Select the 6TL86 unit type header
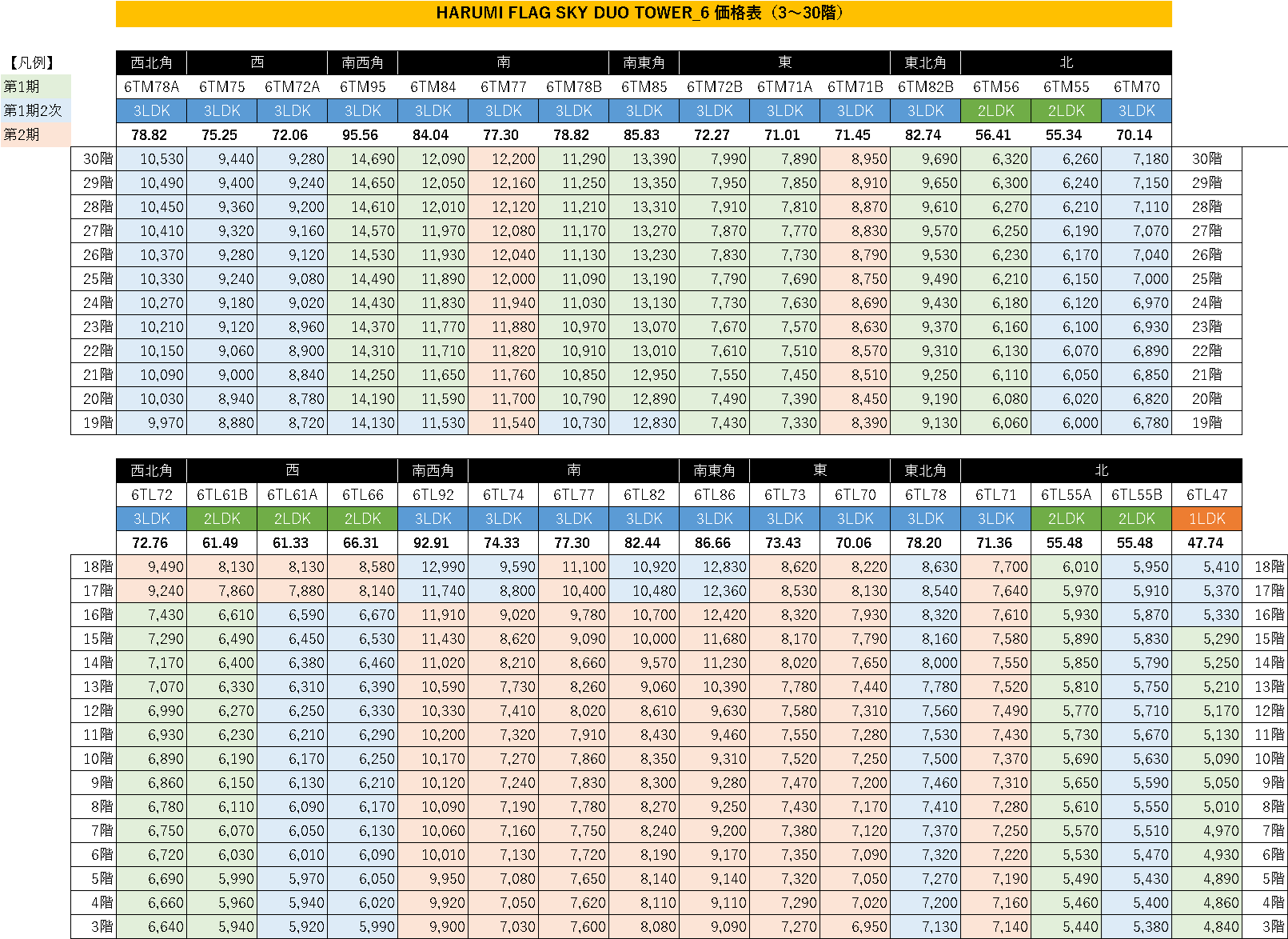Image resolution: width=1288 pixels, height=939 pixels. (x=714, y=494)
